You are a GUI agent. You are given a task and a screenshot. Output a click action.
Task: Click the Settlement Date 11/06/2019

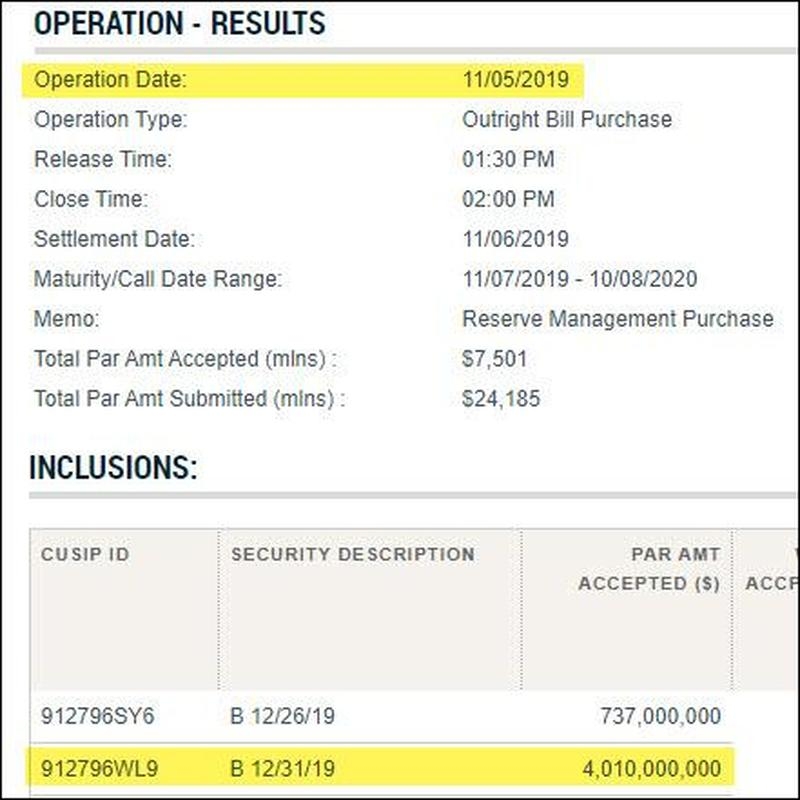(515, 240)
